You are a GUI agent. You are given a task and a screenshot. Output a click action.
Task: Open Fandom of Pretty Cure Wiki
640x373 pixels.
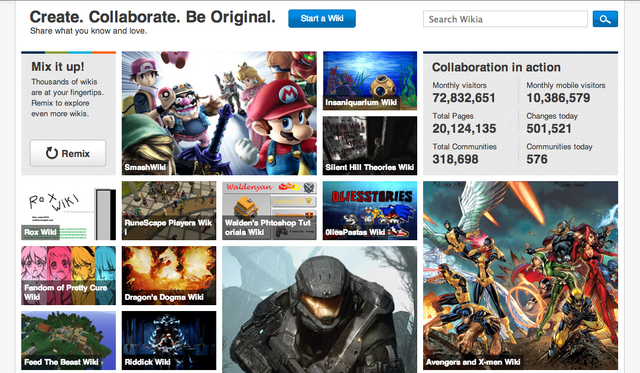pyautogui.click(x=68, y=275)
